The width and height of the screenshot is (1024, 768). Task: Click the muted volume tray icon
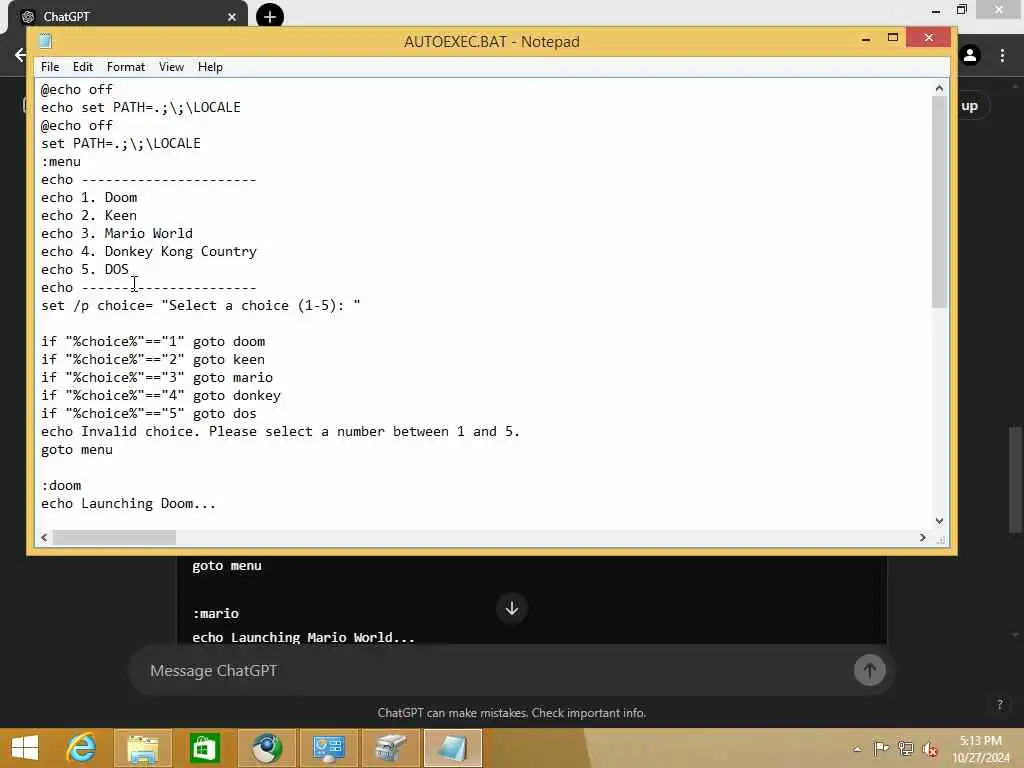929,749
